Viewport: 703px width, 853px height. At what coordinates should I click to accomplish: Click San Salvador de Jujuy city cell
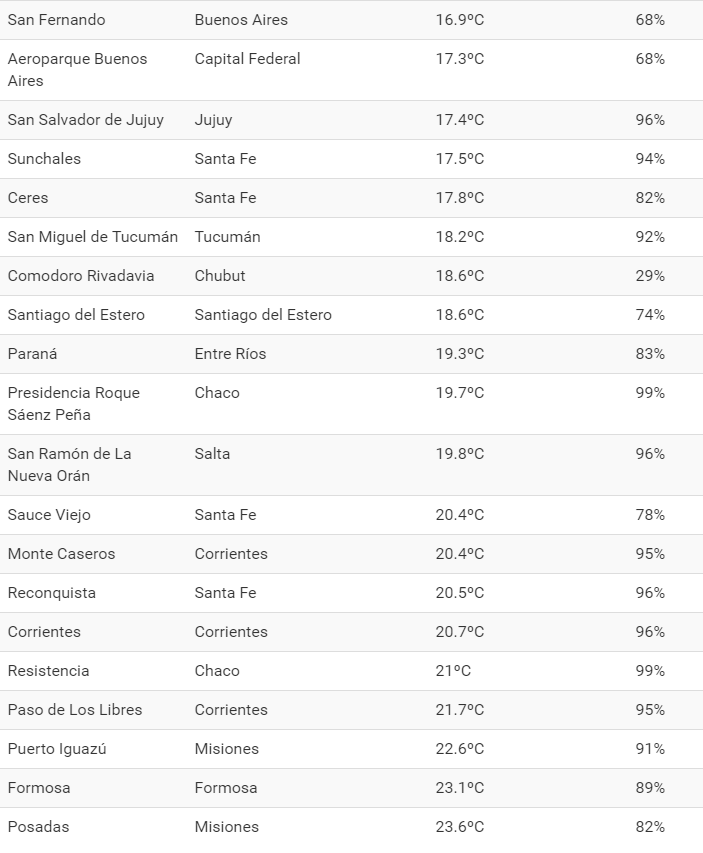coord(86,120)
